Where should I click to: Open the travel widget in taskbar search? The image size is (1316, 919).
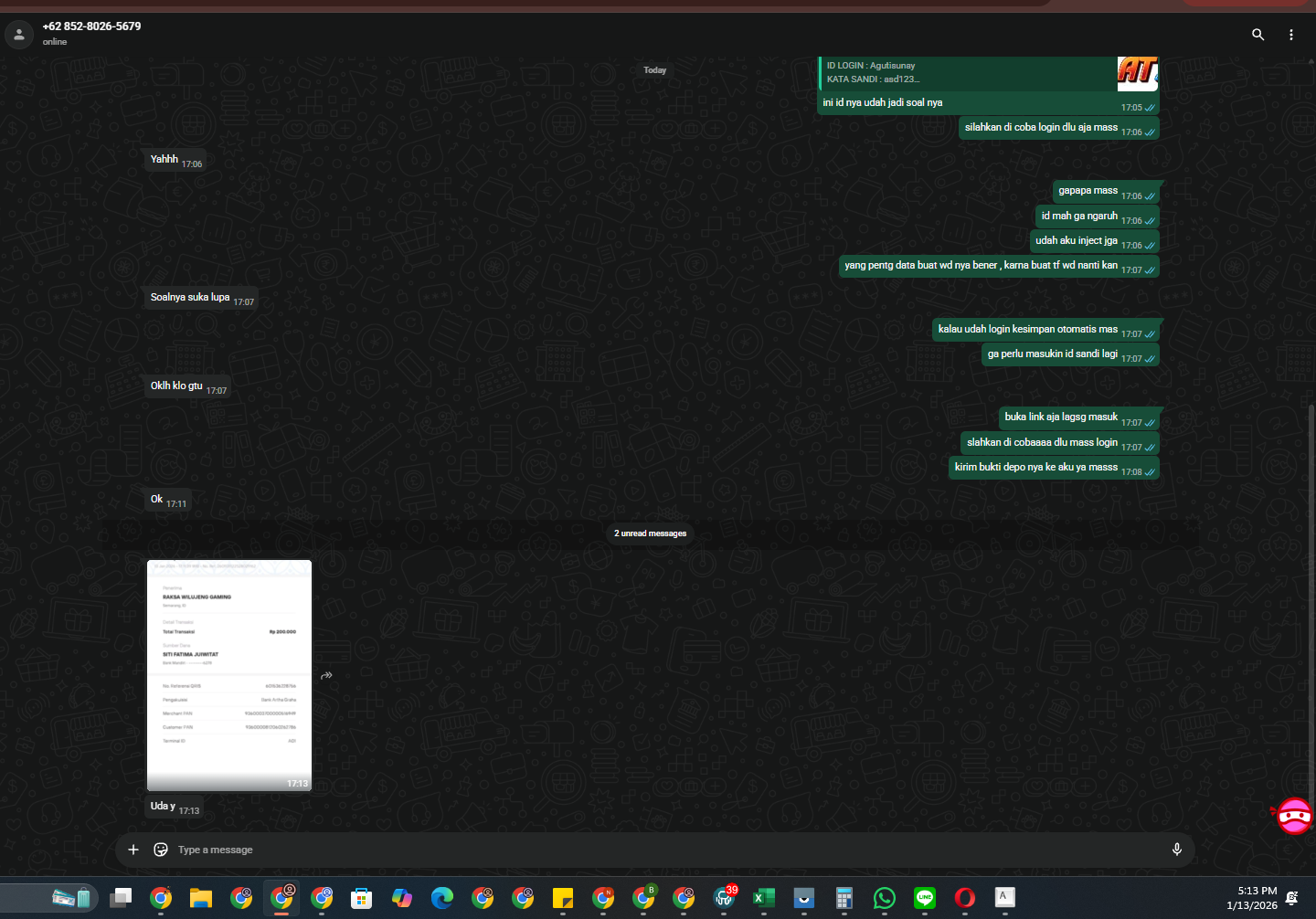(71, 898)
